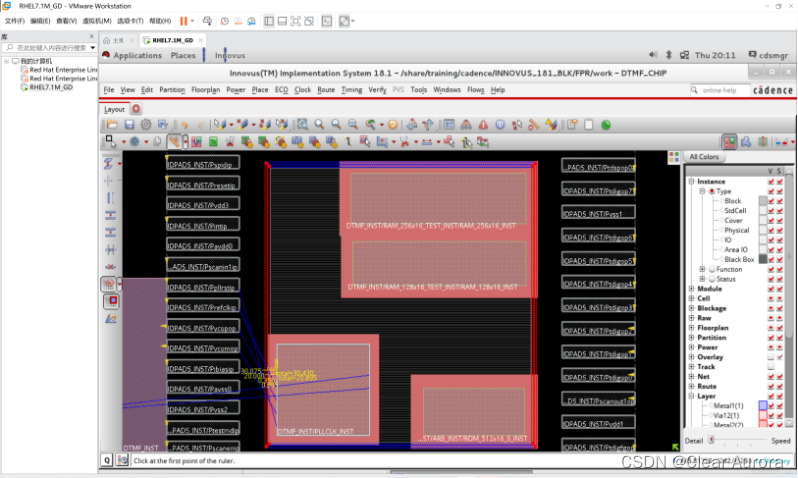Select the hand pan tool icon

coord(157,142)
